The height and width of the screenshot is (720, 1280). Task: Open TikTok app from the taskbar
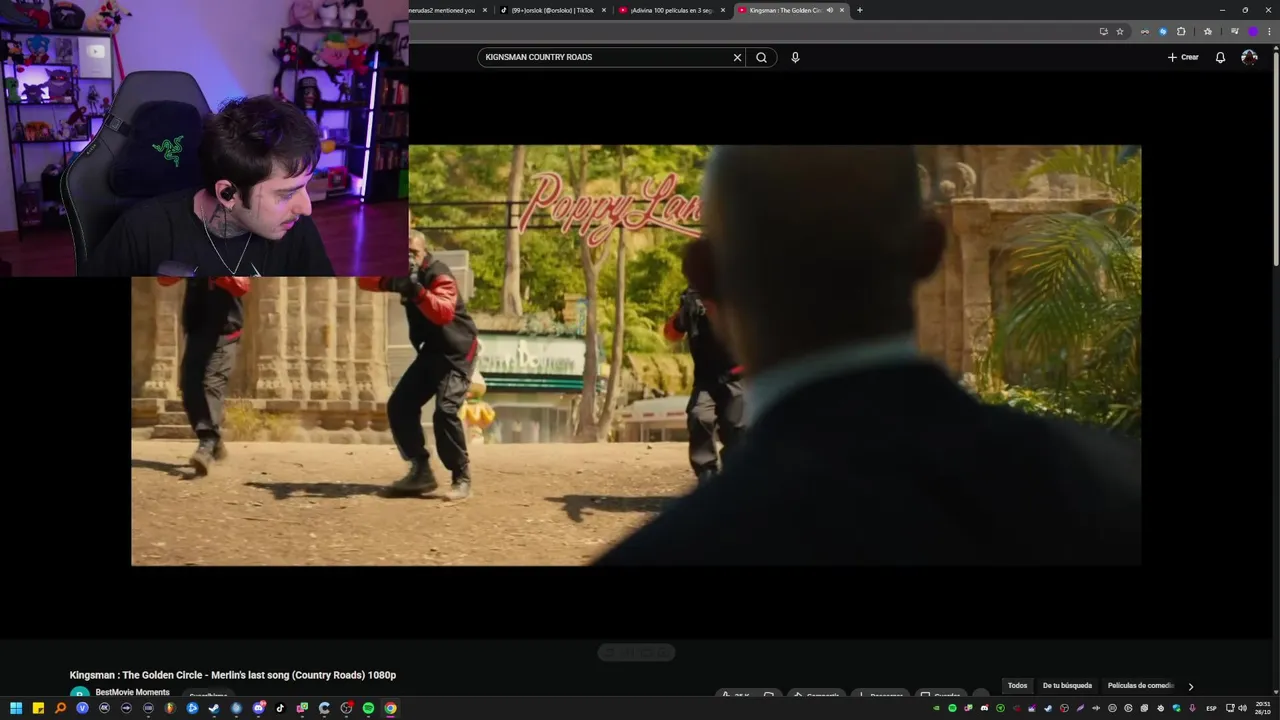pos(280,708)
